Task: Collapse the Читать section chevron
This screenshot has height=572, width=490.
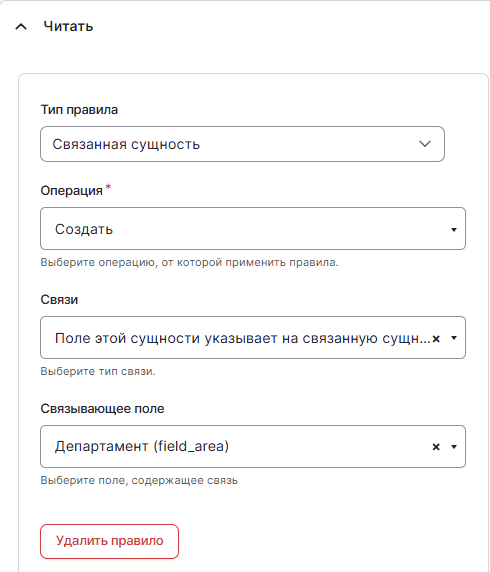Action: click(21, 27)
